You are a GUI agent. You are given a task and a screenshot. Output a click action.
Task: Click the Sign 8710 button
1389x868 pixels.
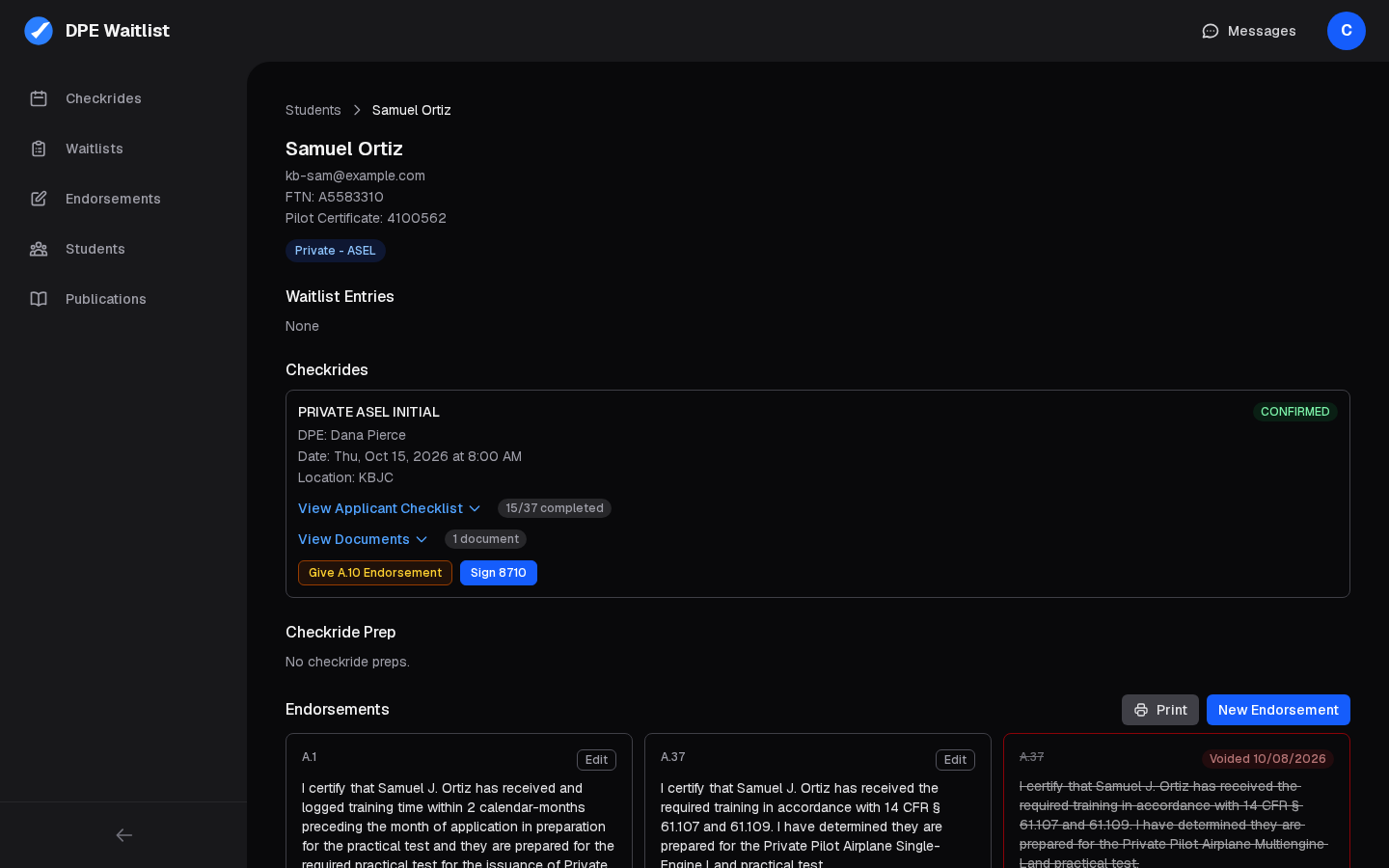click(499, 573)
